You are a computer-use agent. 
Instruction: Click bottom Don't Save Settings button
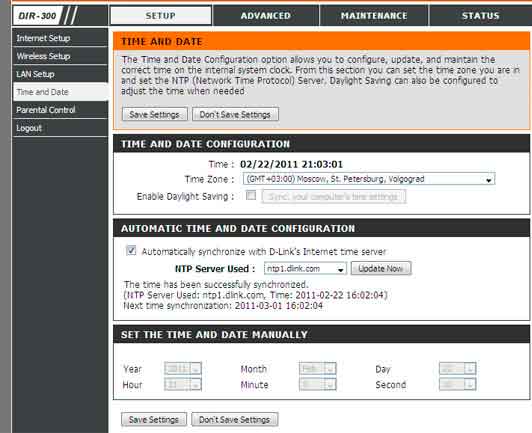tap(235, 419)
